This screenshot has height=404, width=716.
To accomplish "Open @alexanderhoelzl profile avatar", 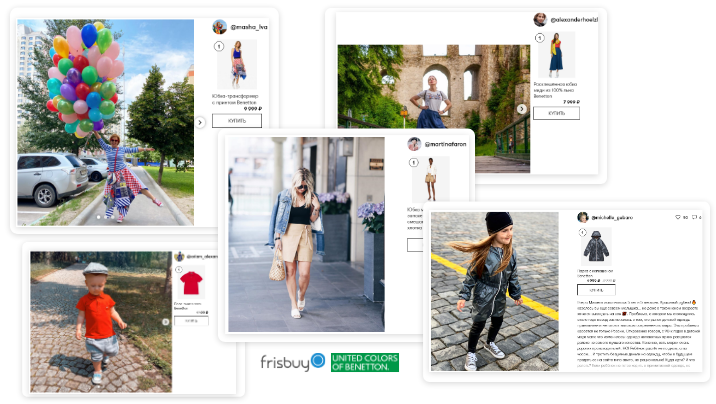I will coord(540,20).
